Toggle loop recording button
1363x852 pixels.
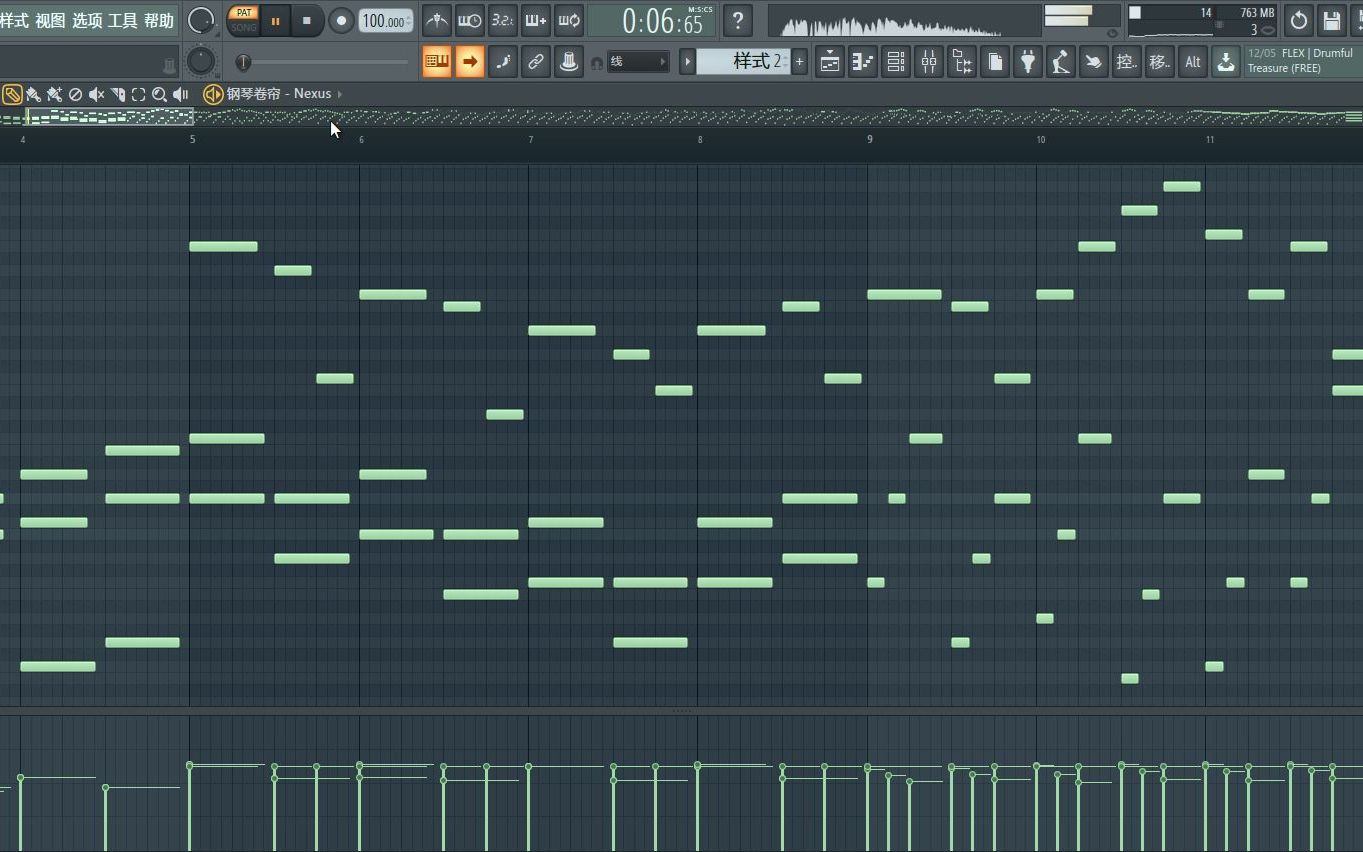(569, 20)
